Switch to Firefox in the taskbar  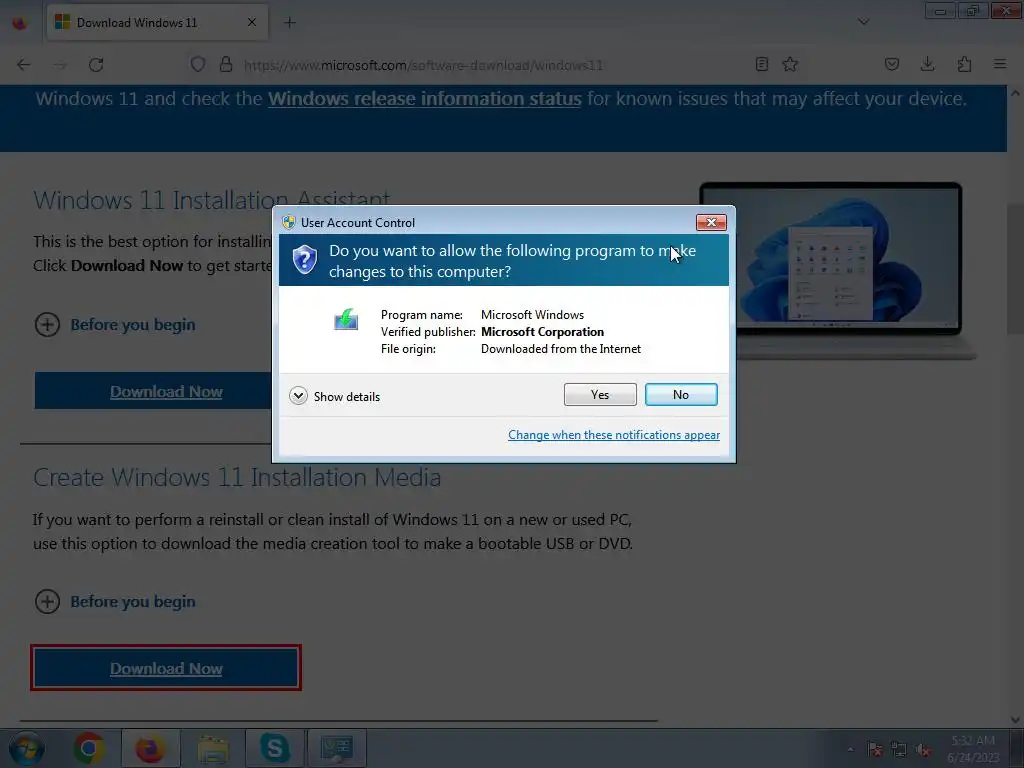pyautogui.click(x=150, y=748)
